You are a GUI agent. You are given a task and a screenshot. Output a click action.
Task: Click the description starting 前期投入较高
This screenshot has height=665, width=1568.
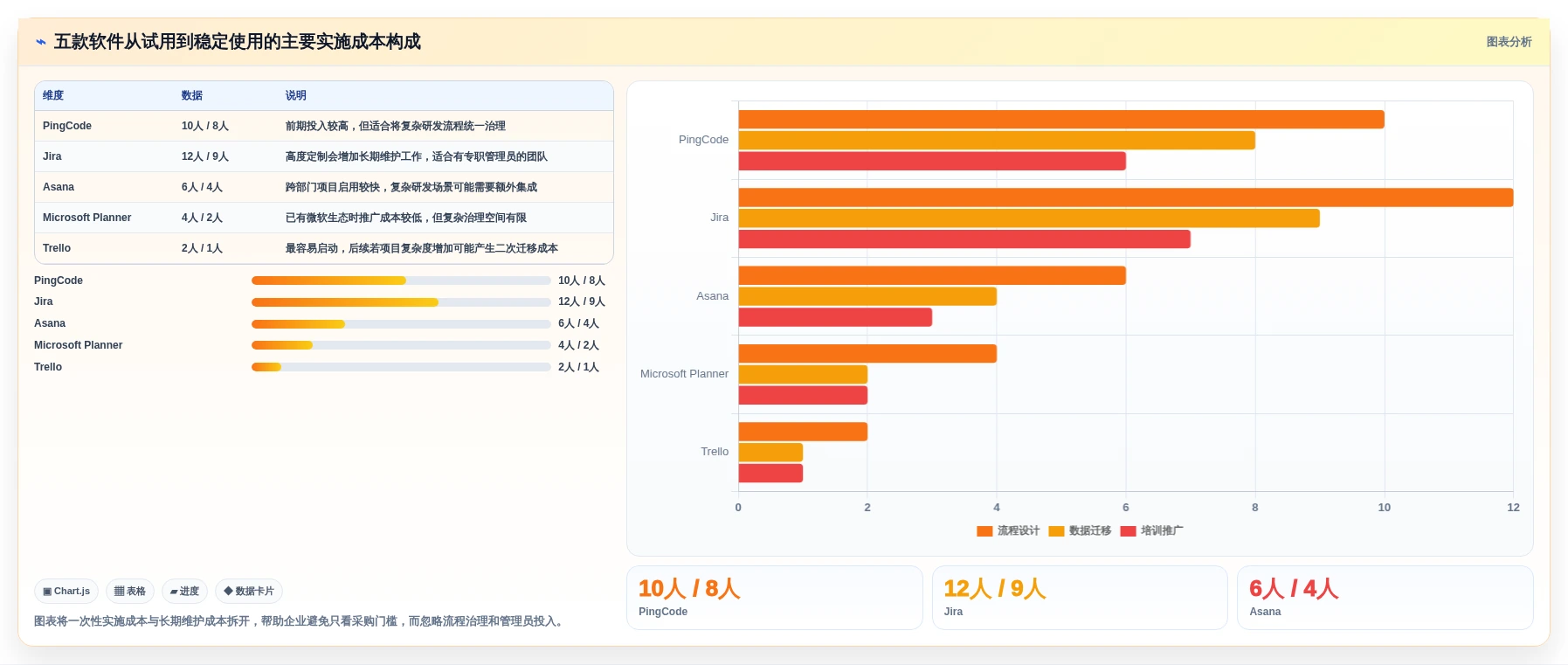396,126
